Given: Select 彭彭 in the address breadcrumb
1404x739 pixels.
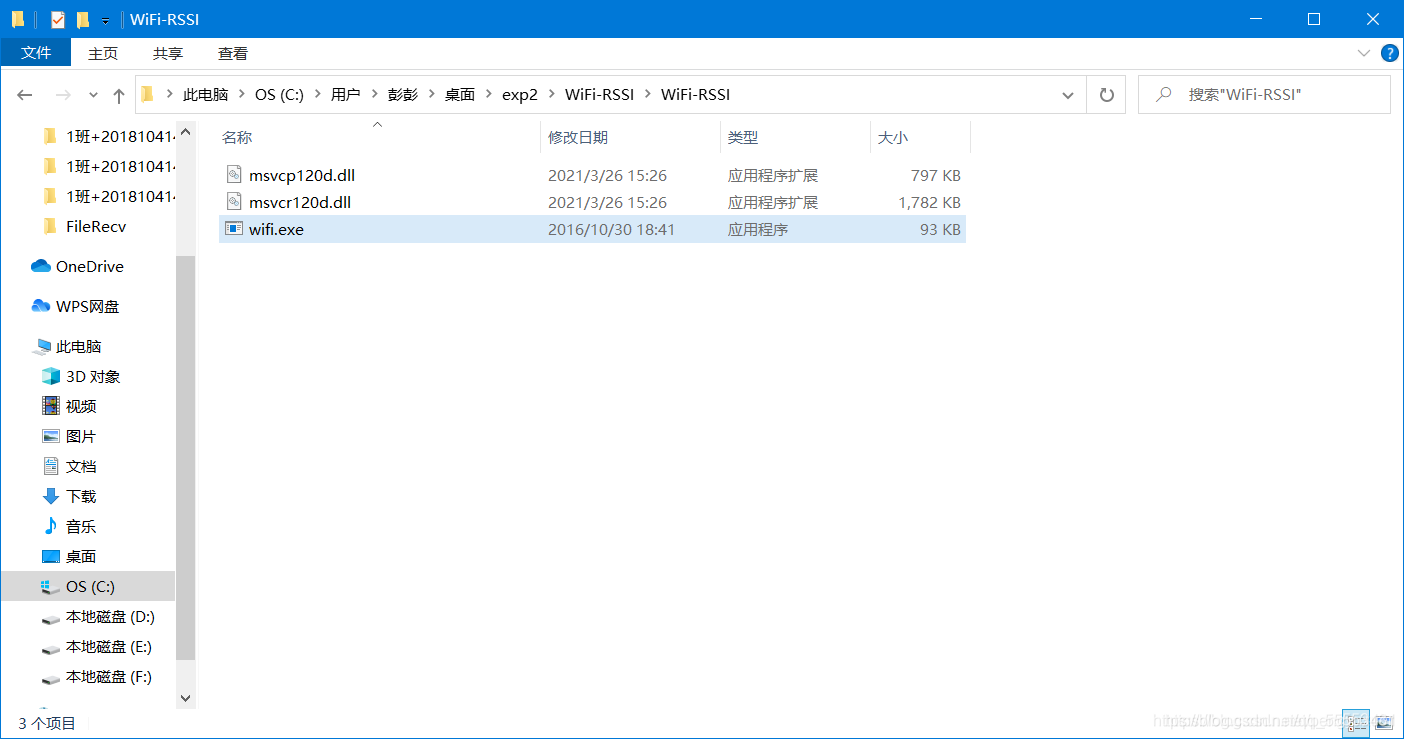Looking at the screenshot, I should [x=403, y=94].
